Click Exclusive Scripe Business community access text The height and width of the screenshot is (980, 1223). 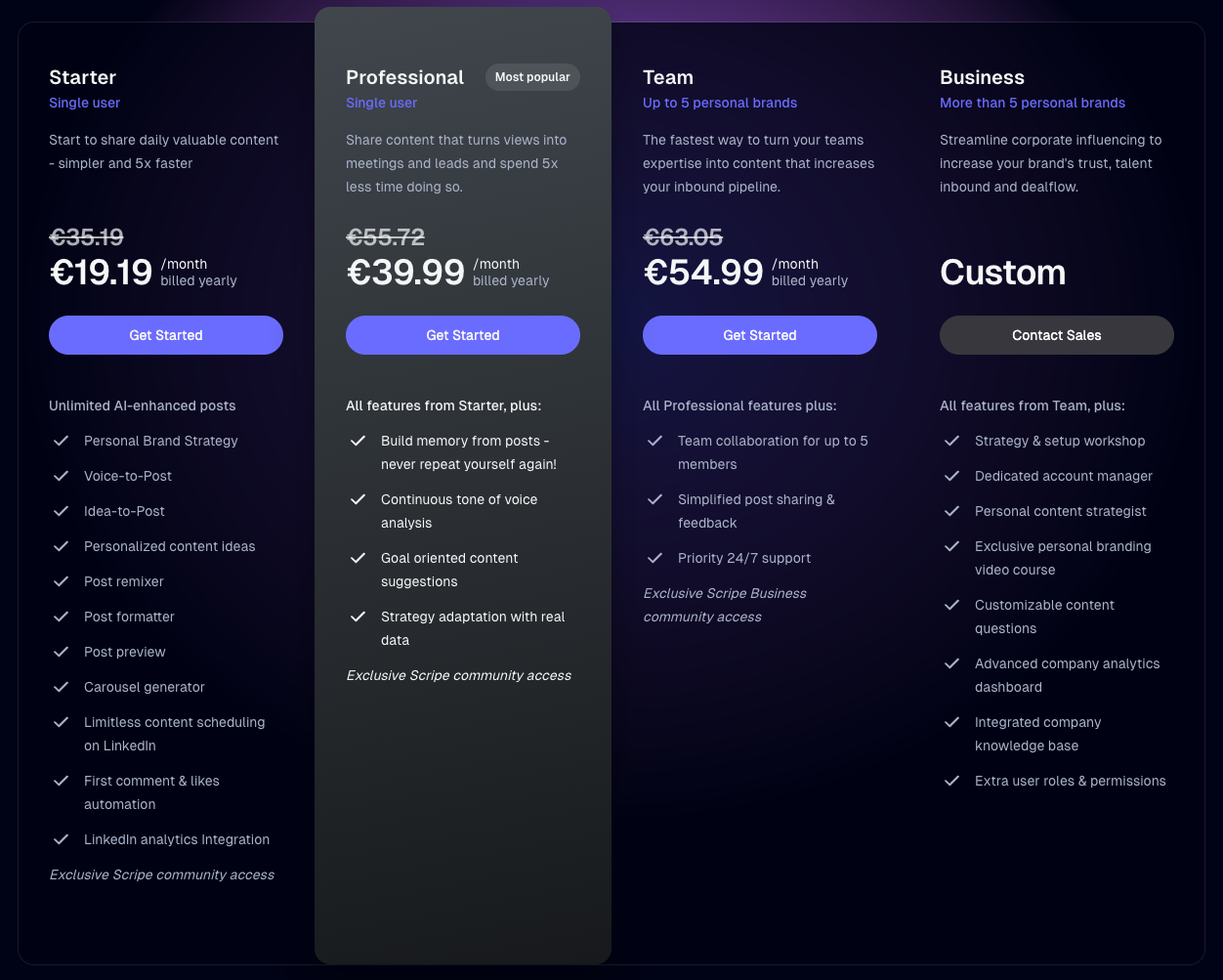point(724,605)
